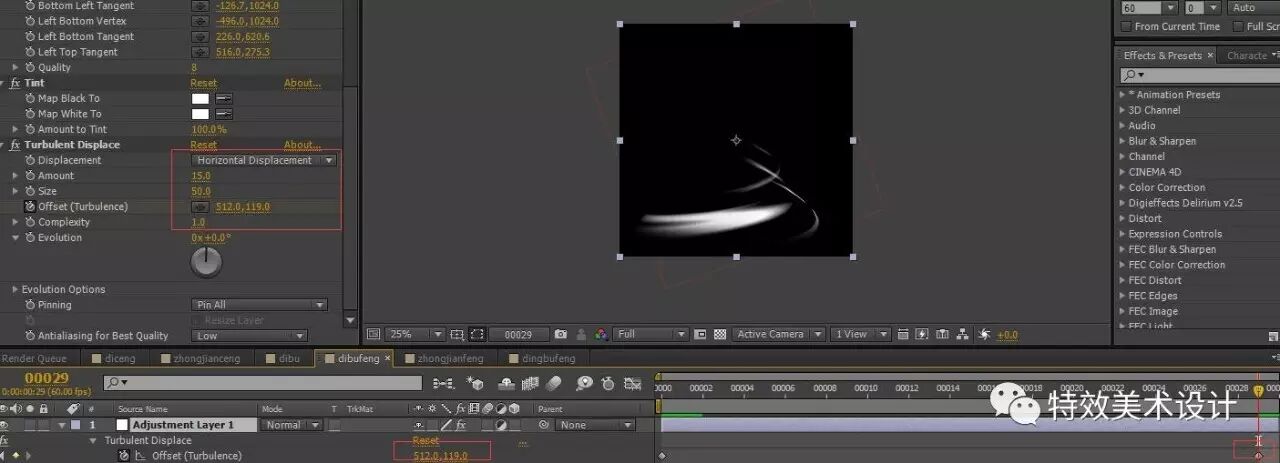Viewport: 1280px width, 463px height.
Task: Toggle stopwatch for Amount property
Action: (30, 176)
